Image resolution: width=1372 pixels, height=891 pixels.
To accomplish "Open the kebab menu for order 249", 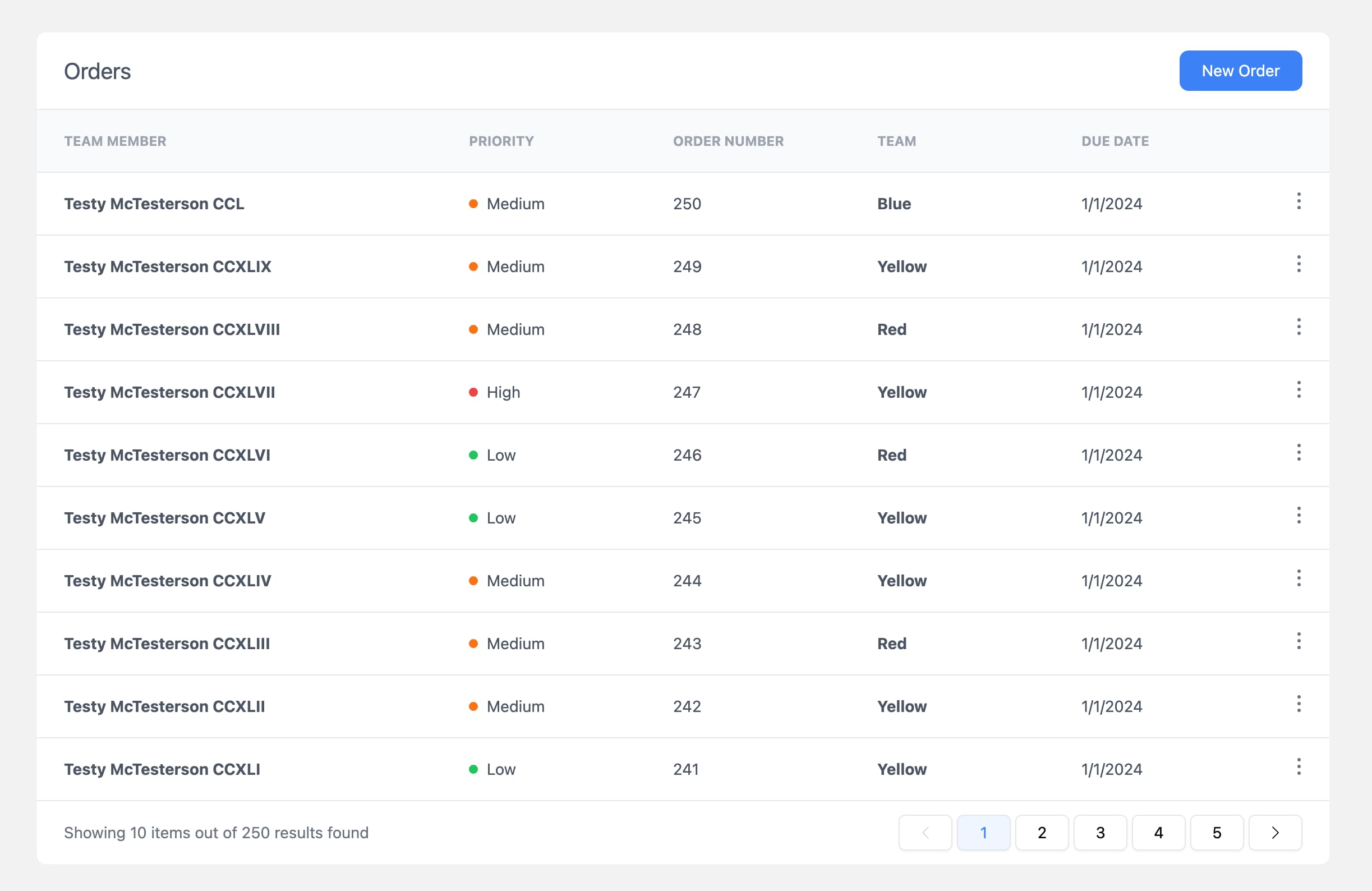I will tap(1298, 264).
